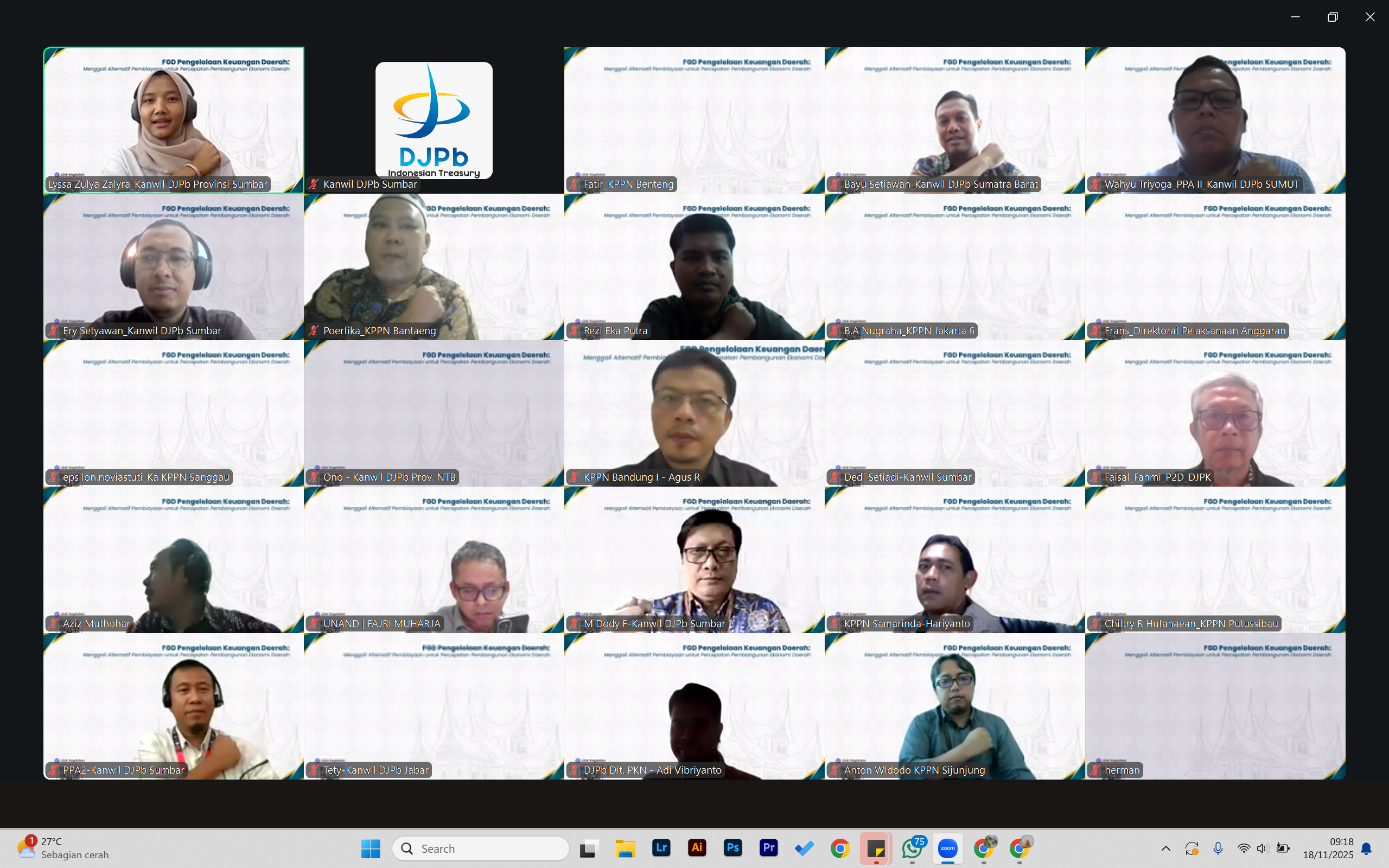Screen dimensions: 1389x868
Task: Click the Windows Start button
Action: point(371,848)
